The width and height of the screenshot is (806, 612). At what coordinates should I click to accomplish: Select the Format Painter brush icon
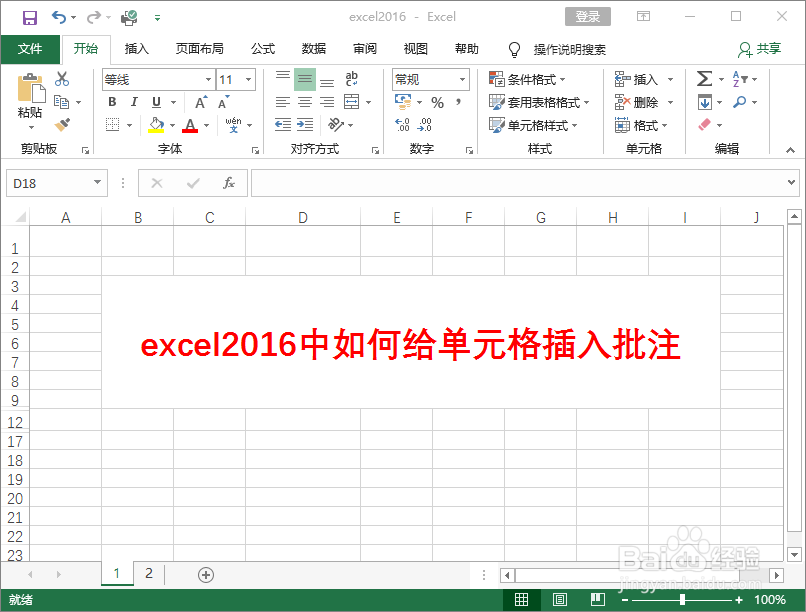point(62,124)
